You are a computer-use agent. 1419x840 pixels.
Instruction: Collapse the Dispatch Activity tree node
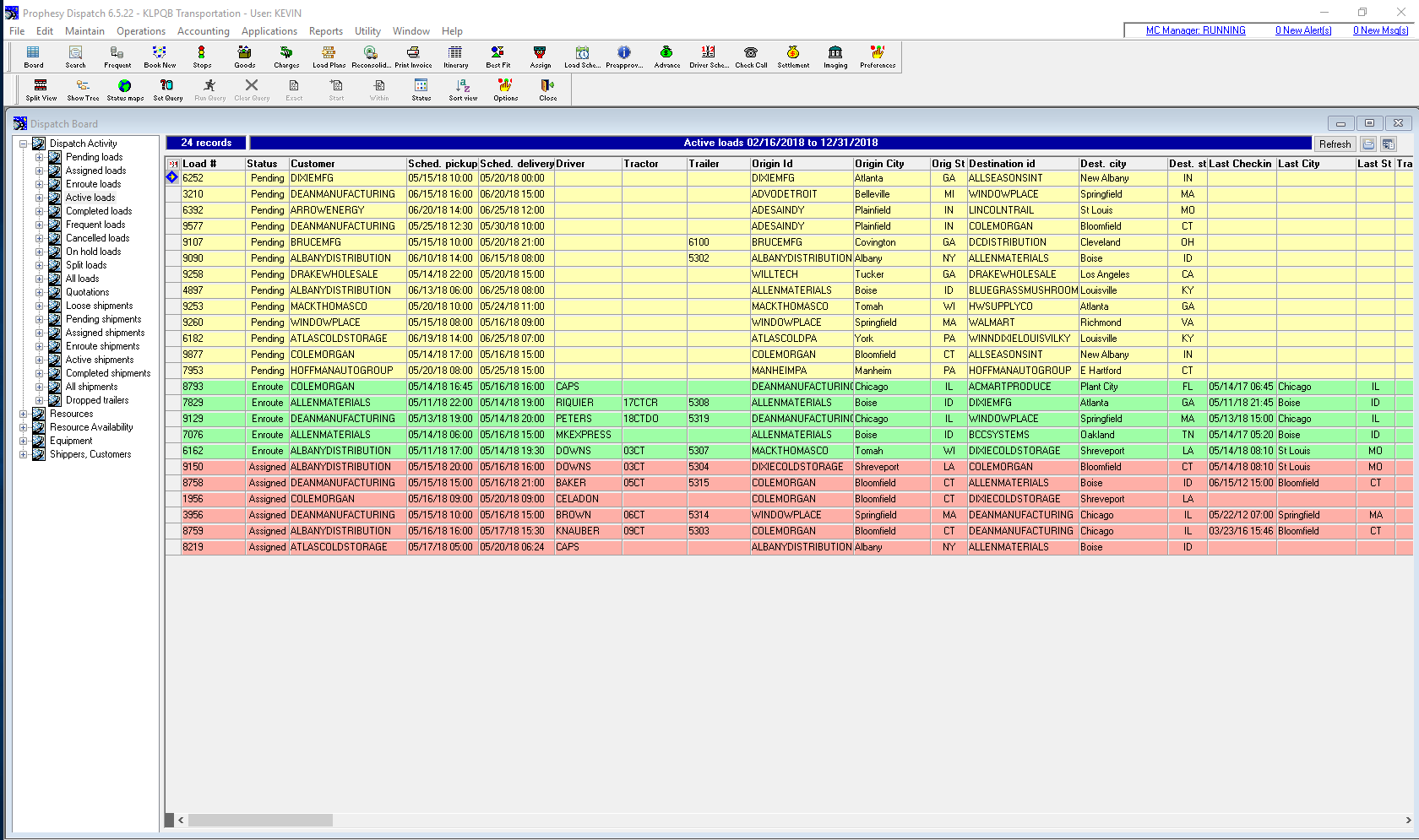point(24,144)
